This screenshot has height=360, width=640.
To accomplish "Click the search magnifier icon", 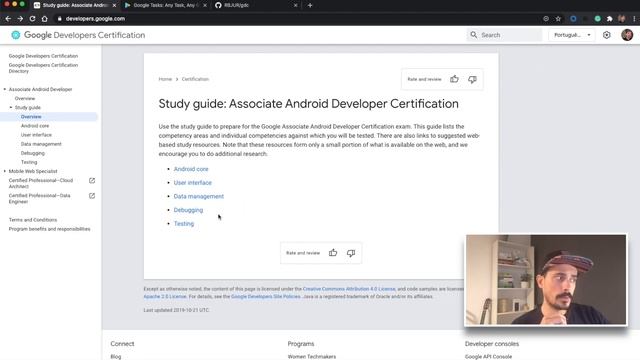I will coord(473,35).
